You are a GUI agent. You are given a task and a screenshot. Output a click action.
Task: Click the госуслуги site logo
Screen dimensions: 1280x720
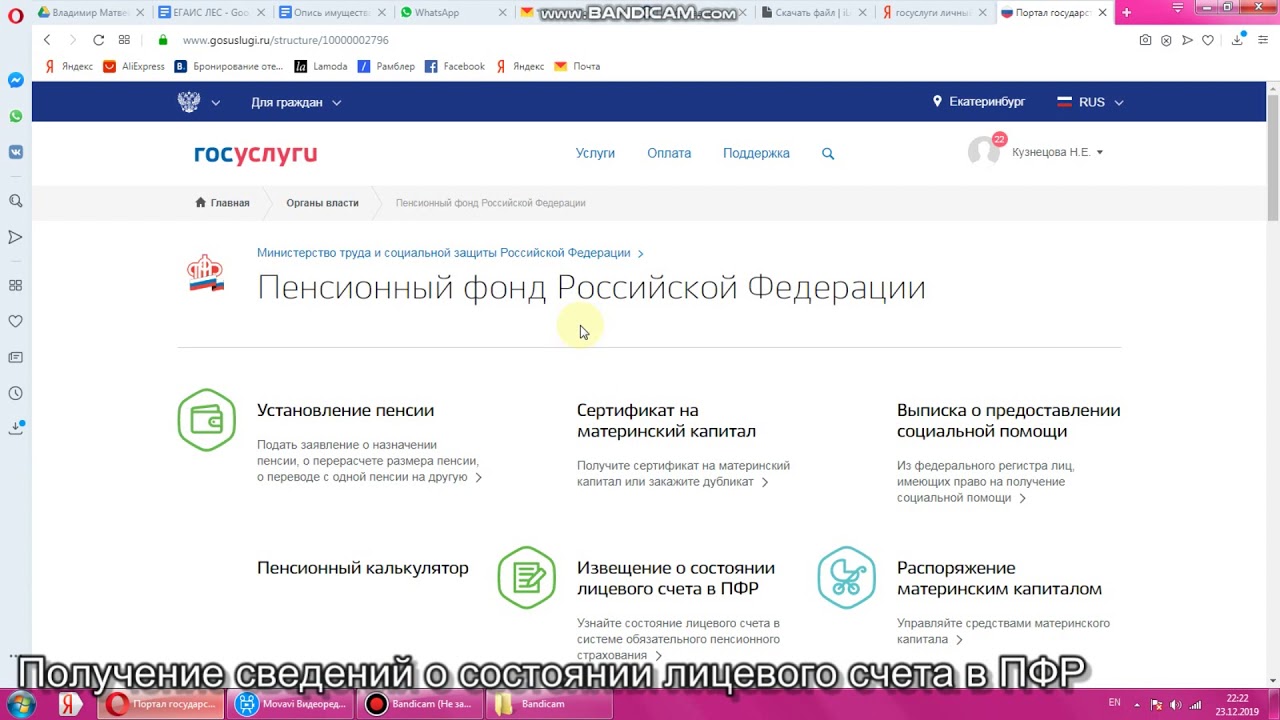click(x=256, y=153)
